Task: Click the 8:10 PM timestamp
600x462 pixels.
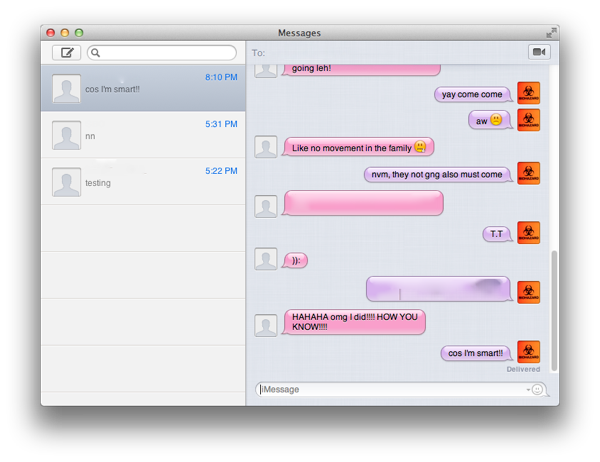Action: point(221,77)
